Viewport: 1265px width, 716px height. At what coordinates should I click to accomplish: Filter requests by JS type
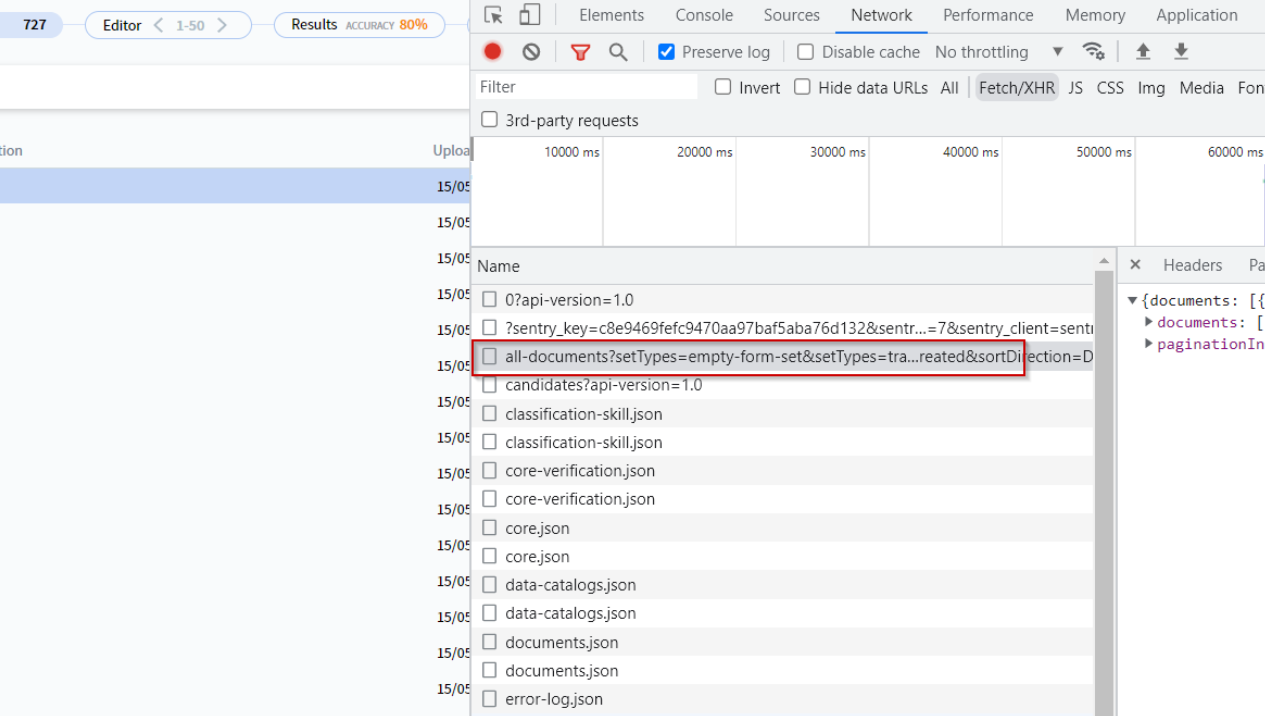tap(1075, 88)
